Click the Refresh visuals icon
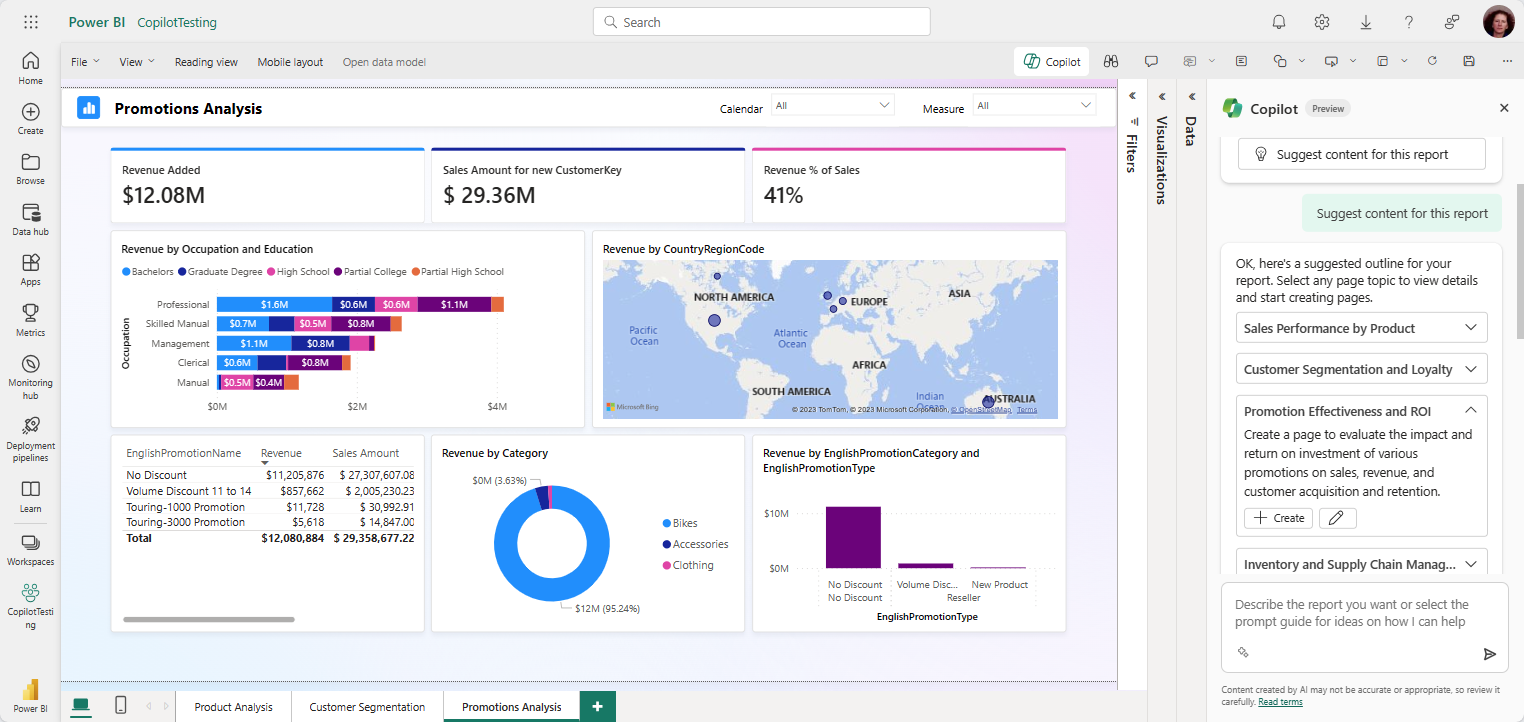Image resolution: width=1524 pixels, height=722 pixels. (x=1432, y=61)
